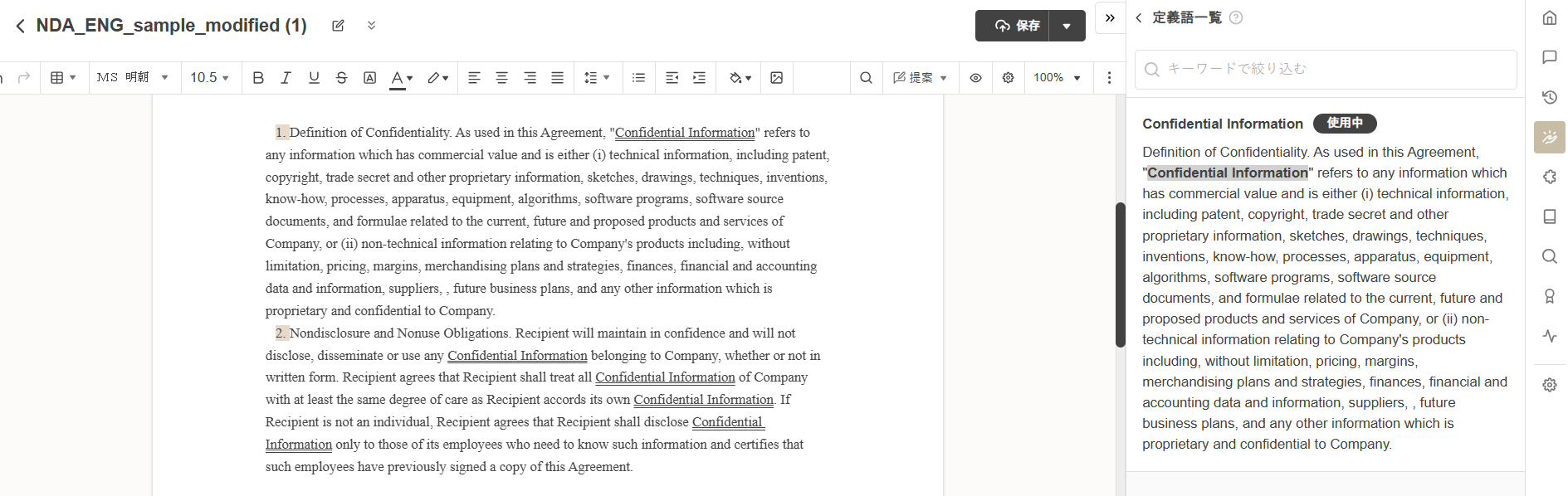Open the three-dot more options menu
This screenshot has height=496, width=1568.
(x=1109, y=78)
